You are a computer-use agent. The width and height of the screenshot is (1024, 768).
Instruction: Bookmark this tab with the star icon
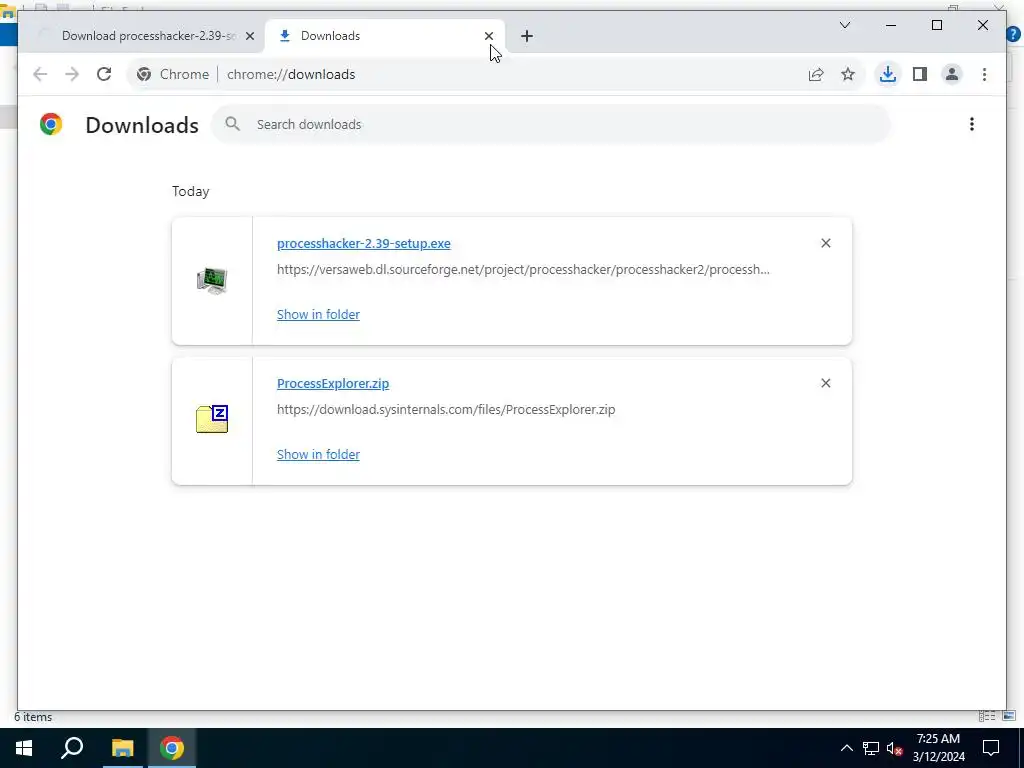coord(848,74)
